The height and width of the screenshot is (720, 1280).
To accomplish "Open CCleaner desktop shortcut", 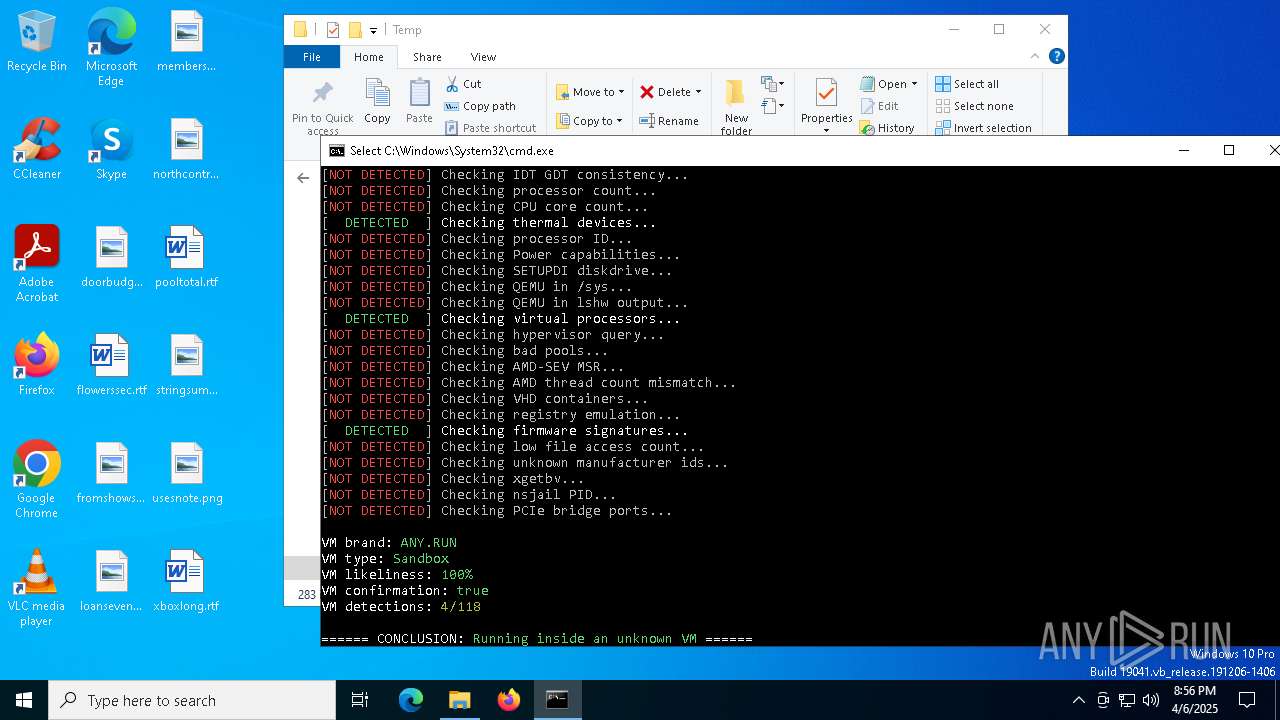I will [37, 149].
